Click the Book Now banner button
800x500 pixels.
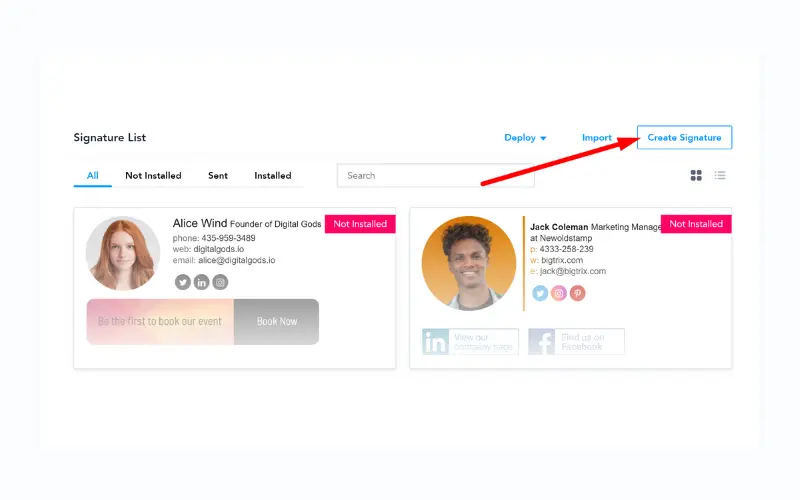tap(277, 321)
